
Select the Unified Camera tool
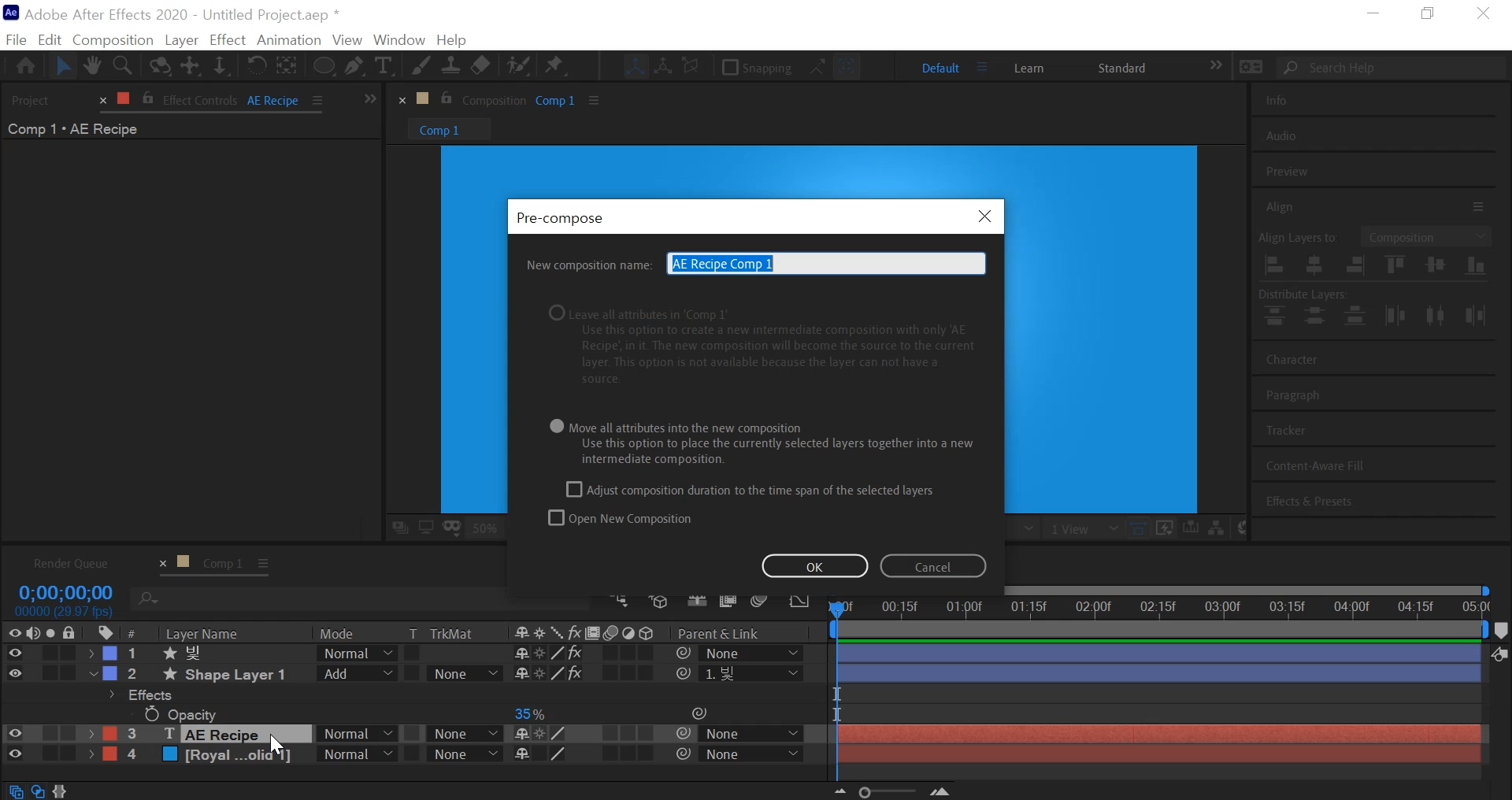click(160, 67)
